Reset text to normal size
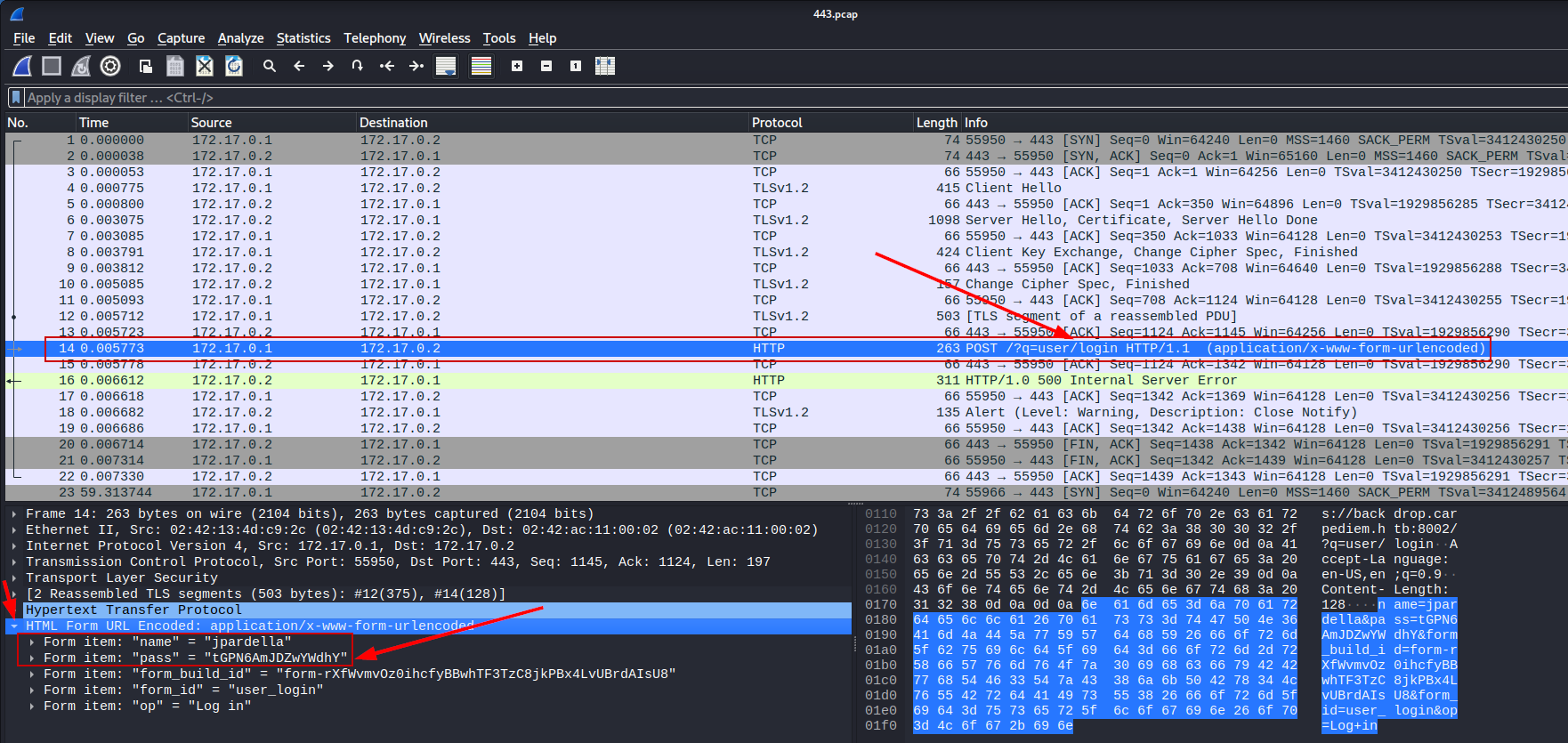Screen dimensions: 1568x743 [576, 66]
